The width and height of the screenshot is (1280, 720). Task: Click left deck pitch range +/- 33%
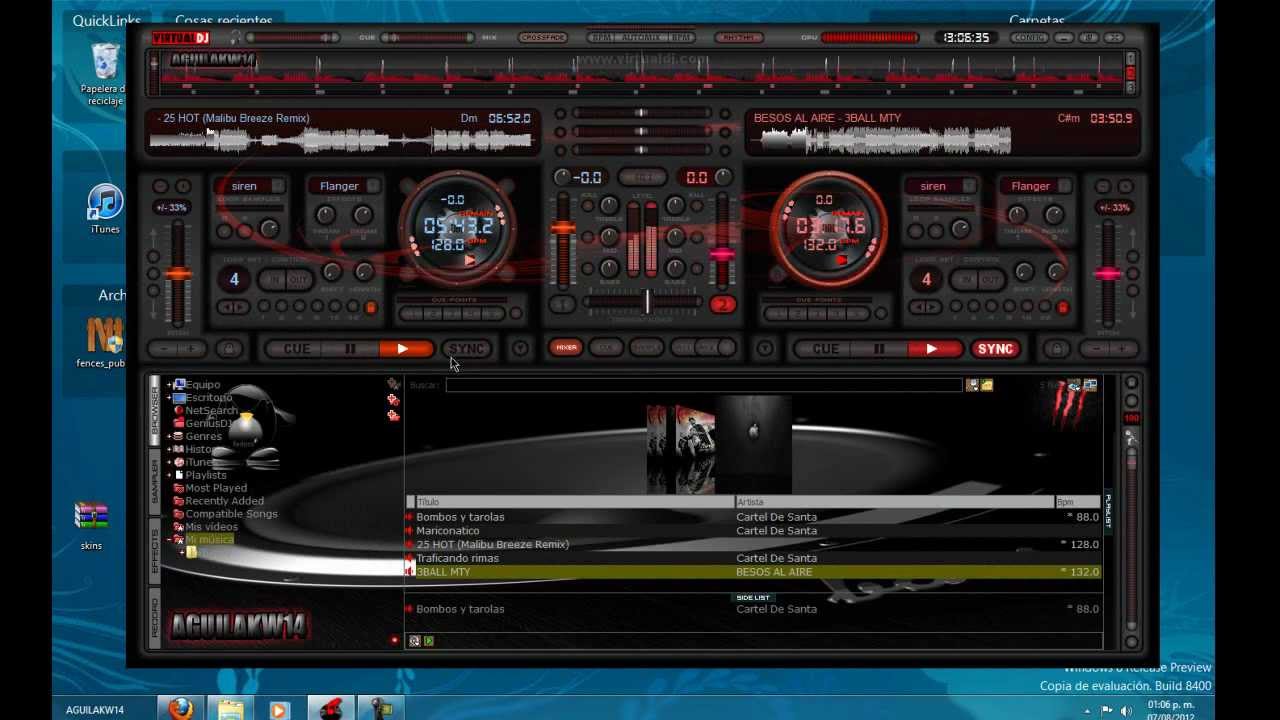pyautogui.click(x=171, y=208)
